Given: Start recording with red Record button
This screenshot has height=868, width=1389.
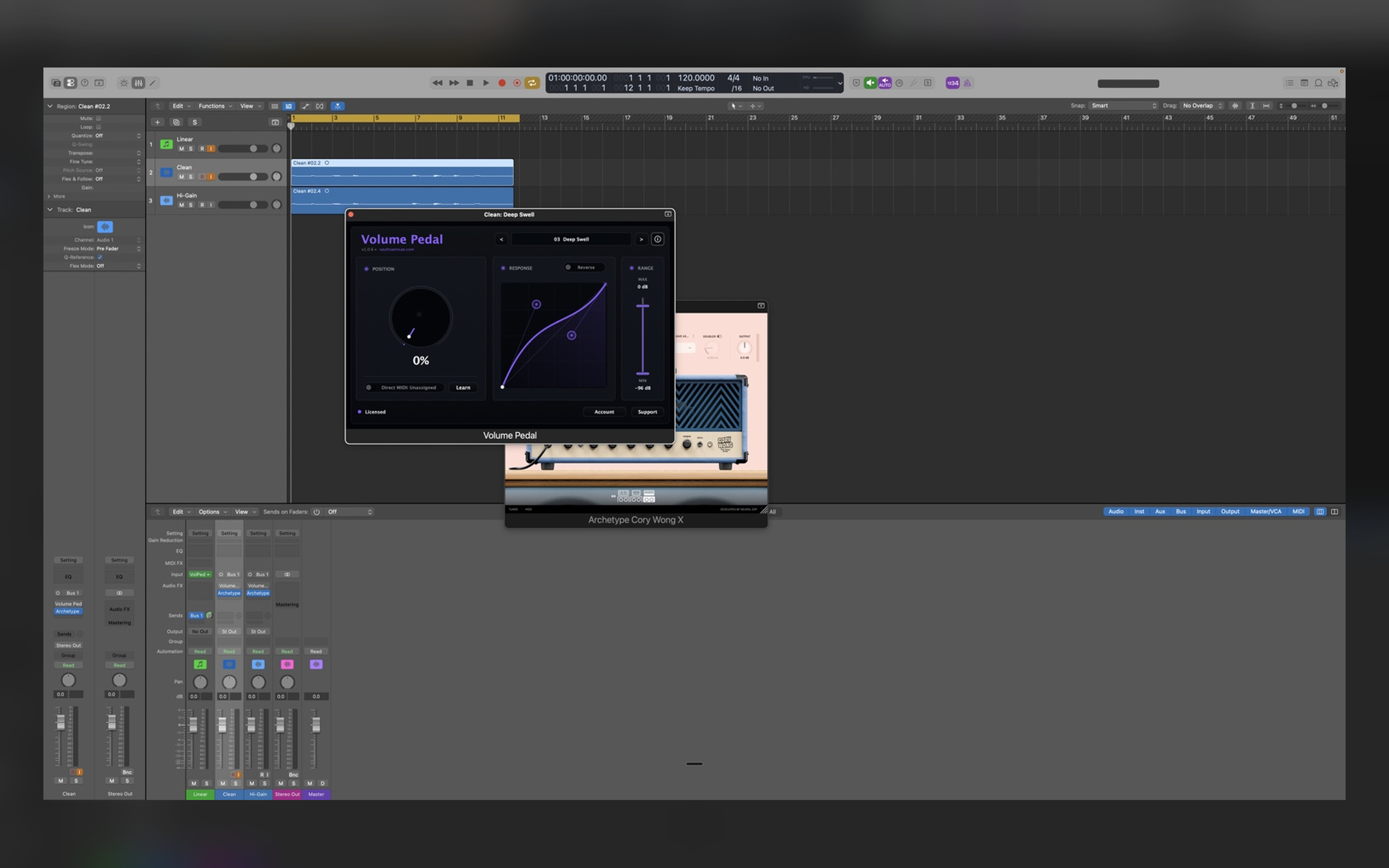Looking at the screenshot, I should 502,82.
